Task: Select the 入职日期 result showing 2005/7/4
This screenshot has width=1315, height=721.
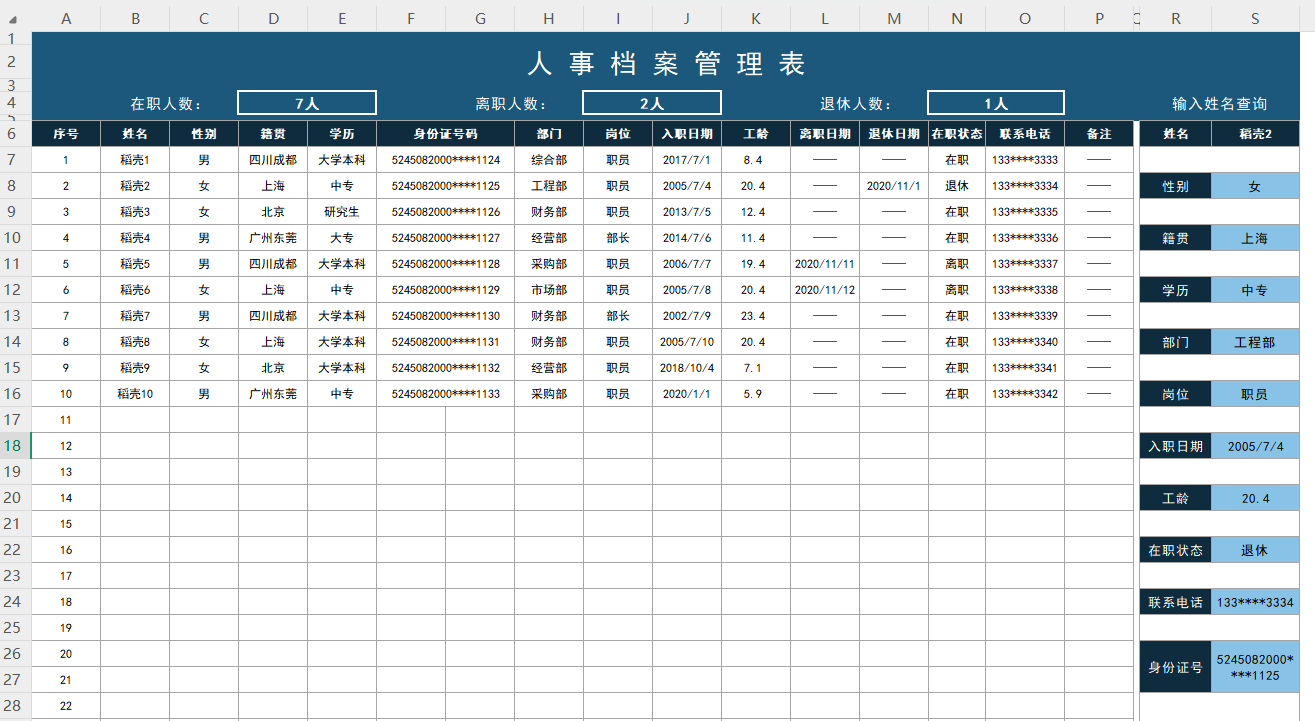Action: pos(1256,445)
